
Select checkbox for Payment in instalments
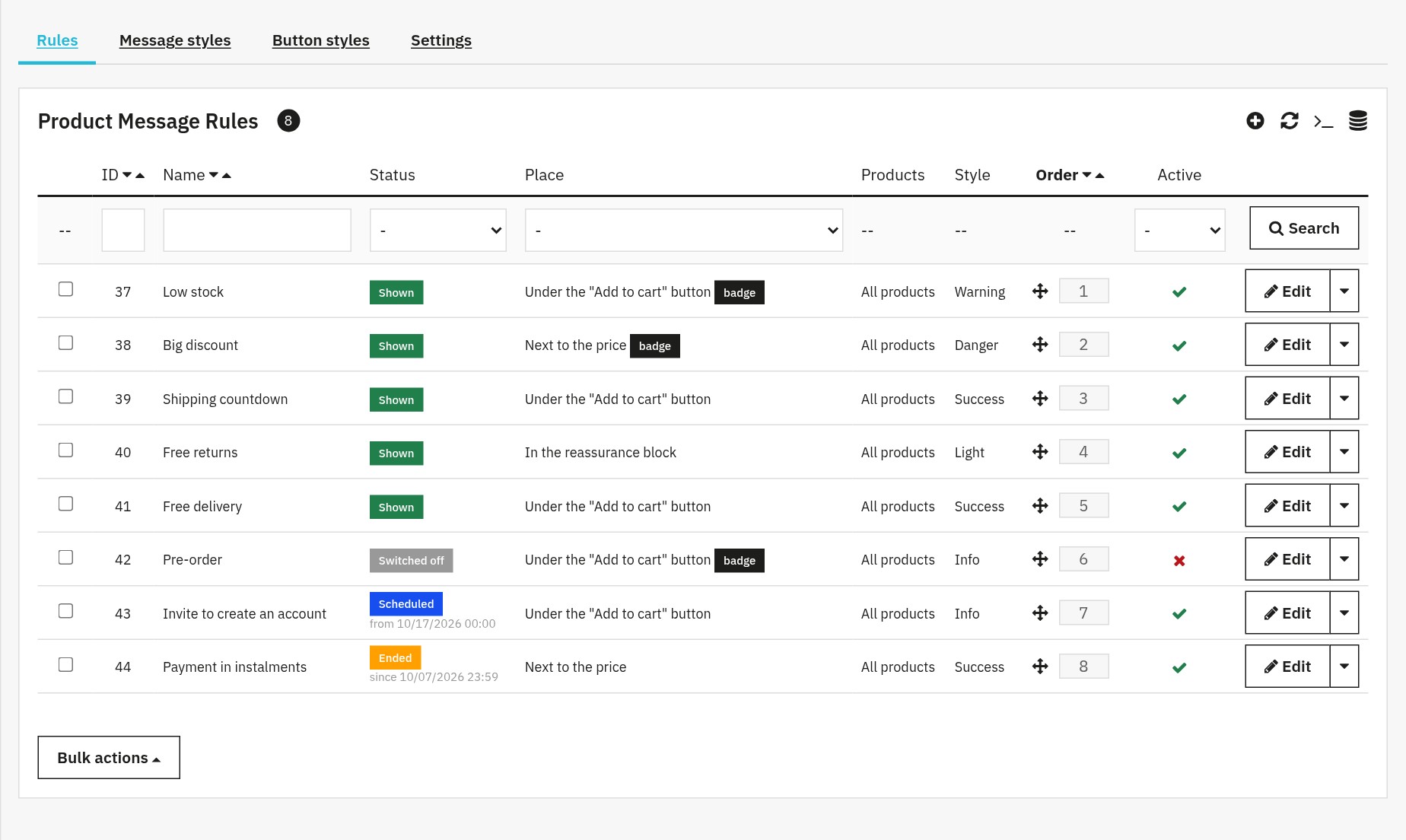[x=66, y=664]
